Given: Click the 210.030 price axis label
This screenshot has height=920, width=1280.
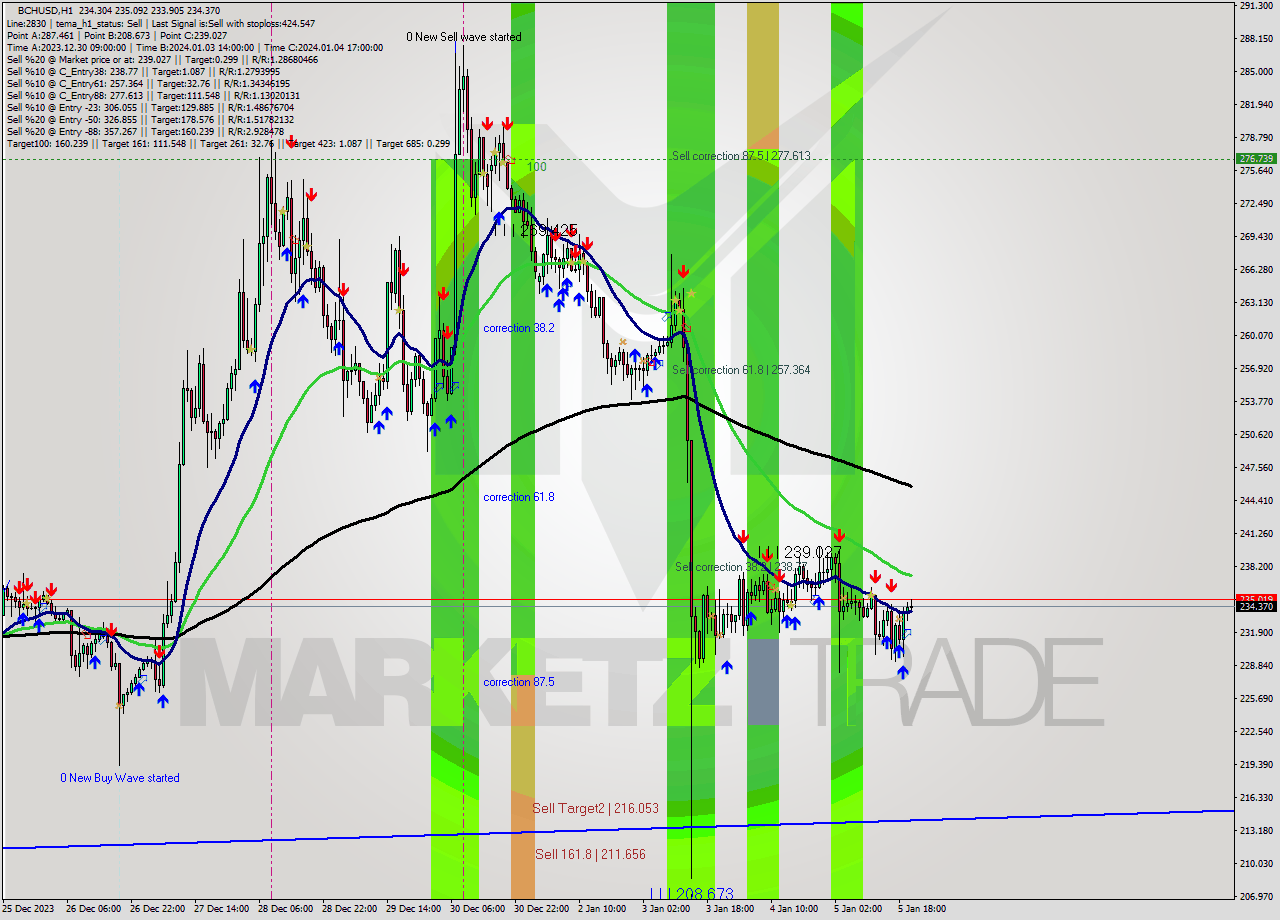Looking at the screenshot, I should pos(1255,863).
